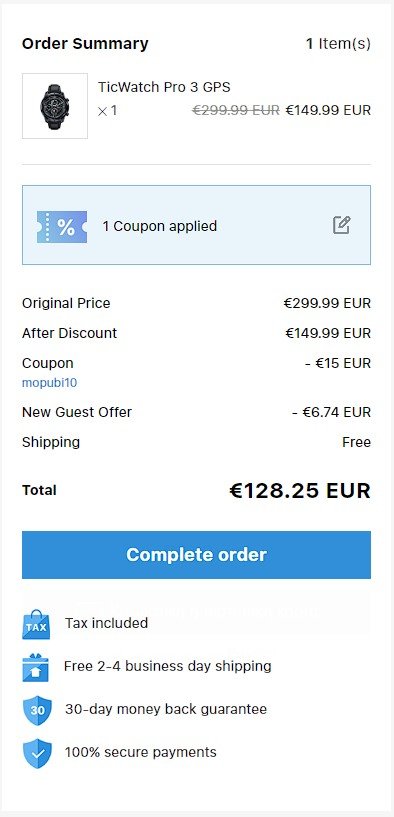Screen dimensions: 394x817
Task: Click the secure payments checkmark shield icon
Action: [x=37, y=753]
